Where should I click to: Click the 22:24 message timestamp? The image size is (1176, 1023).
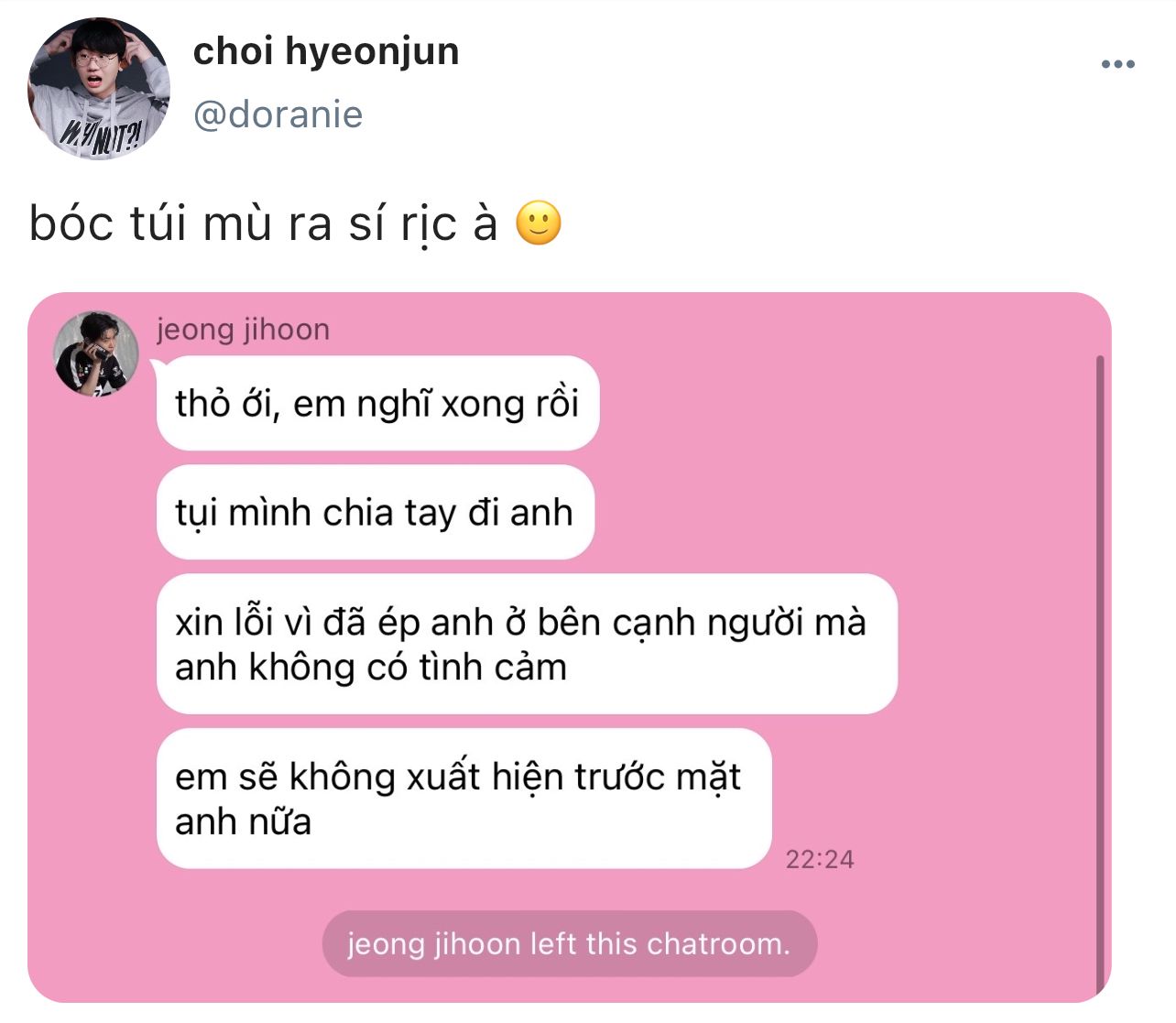click(820, 859)
